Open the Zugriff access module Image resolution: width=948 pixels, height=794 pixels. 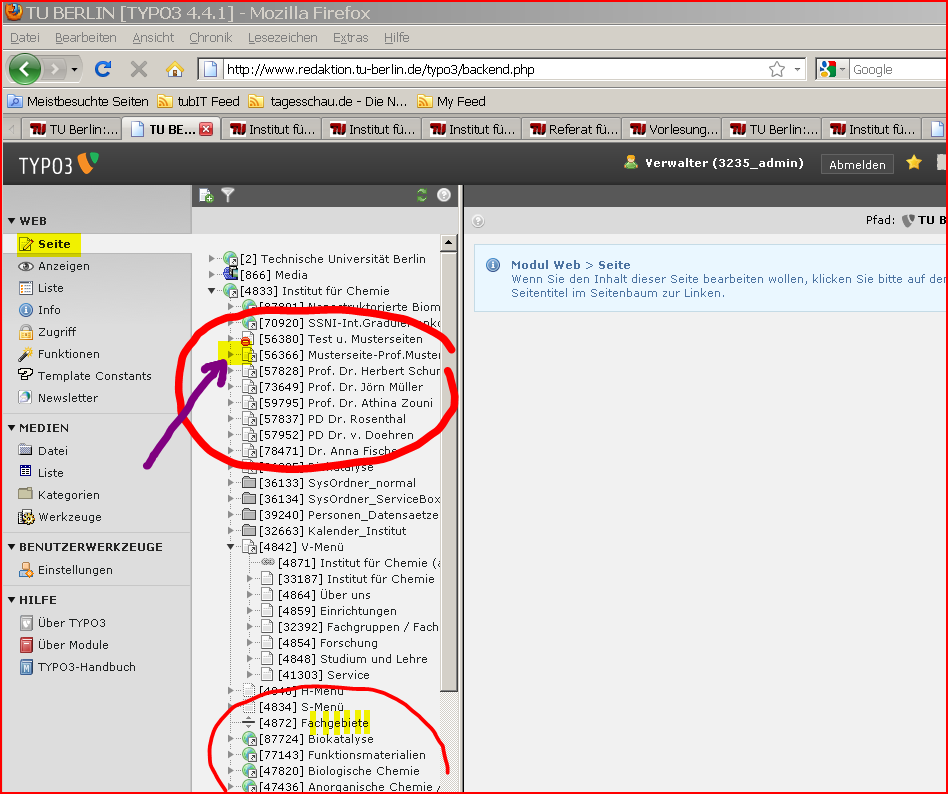(x=56, y=332)
